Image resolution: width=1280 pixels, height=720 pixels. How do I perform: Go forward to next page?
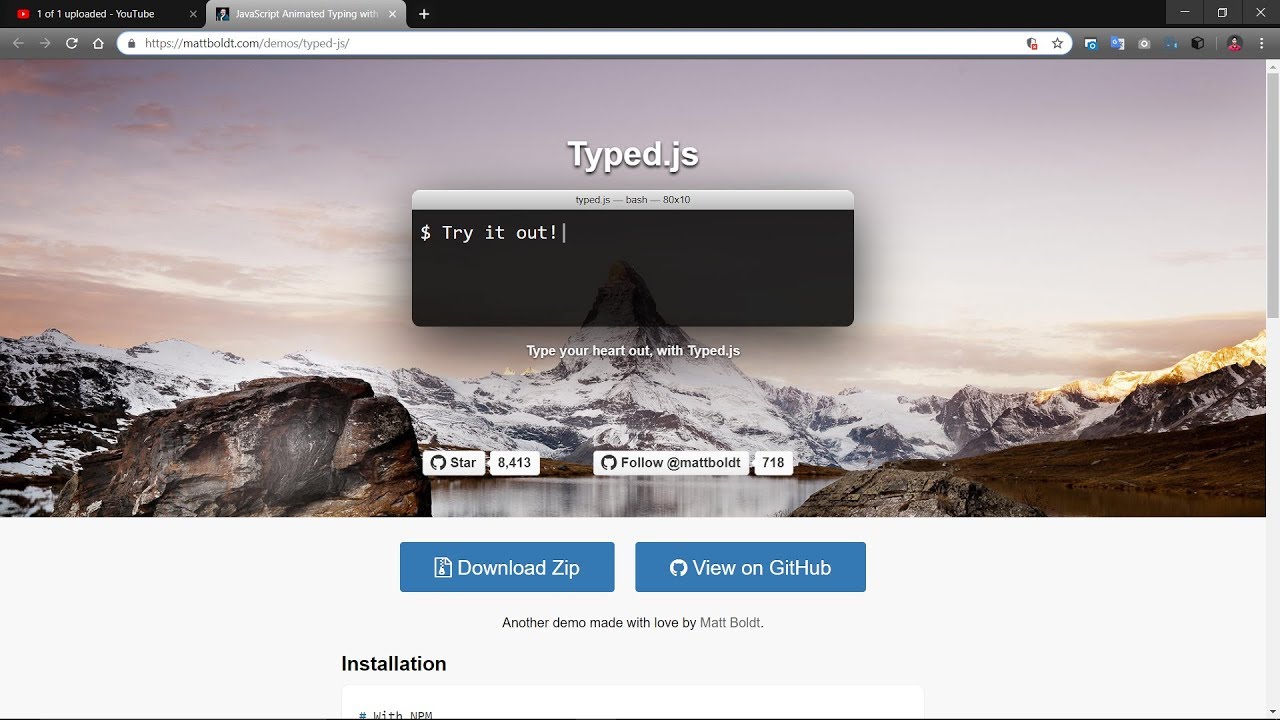45,43
